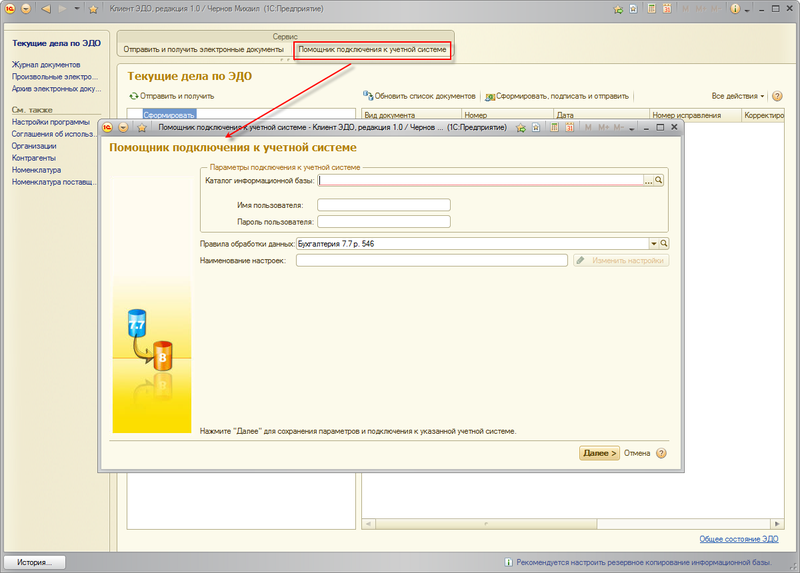Viewport: 800px width, 573px height.
Task: Open navigation history dropdown arrow in main window
Action: pos(77,9)
